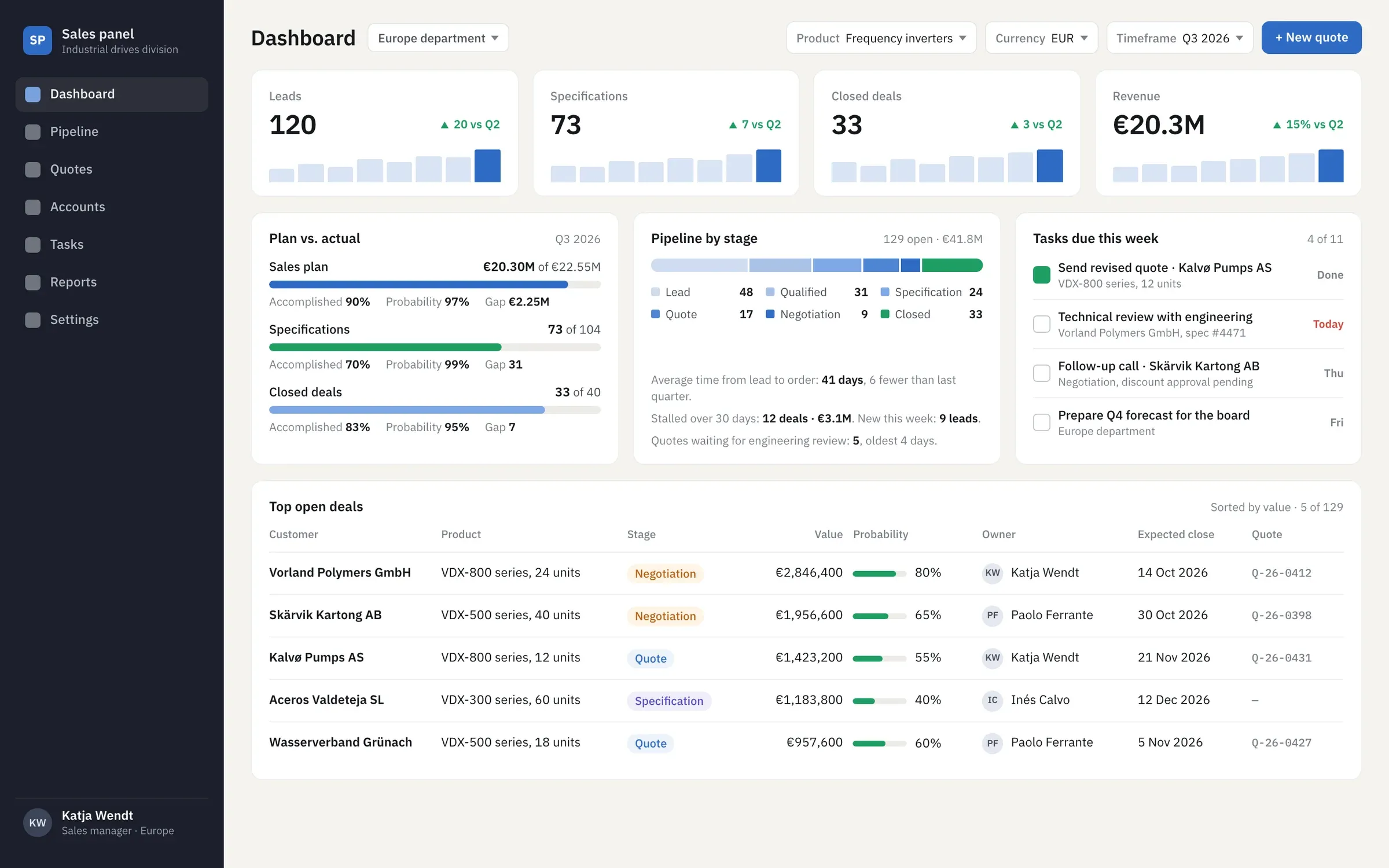The image size is (1389, 868).
Task: Click the Leads 120 summary card
Action: click(x=384, y=133)
